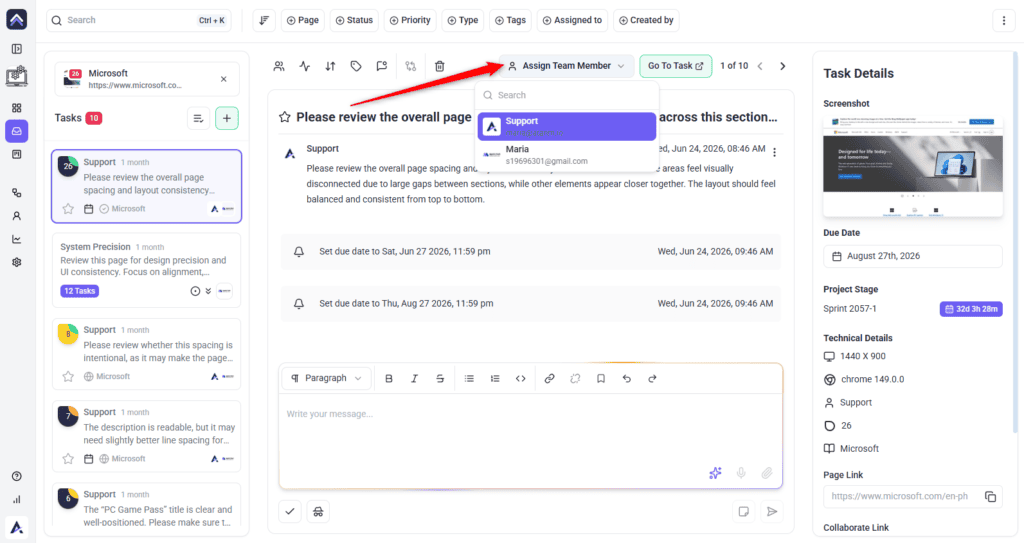Click the bookmark icon in editor toolbar
1024x543 pixels.
click(601, 378)
